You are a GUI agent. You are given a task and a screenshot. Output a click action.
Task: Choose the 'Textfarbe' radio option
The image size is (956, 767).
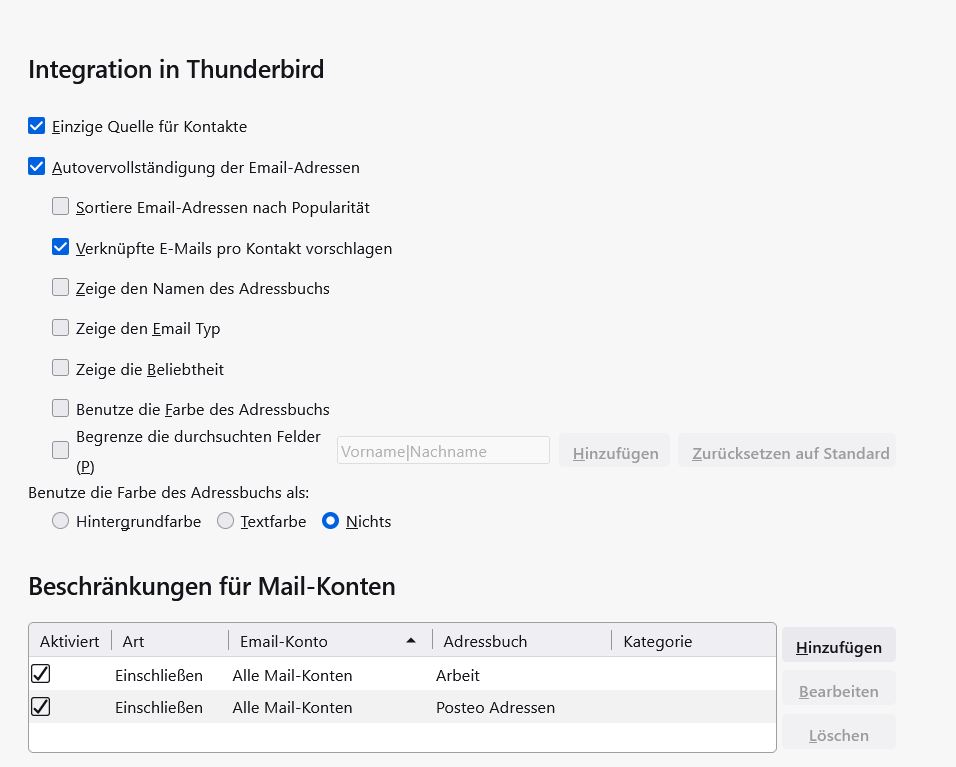pyautogui.click(x=226, y=521)
